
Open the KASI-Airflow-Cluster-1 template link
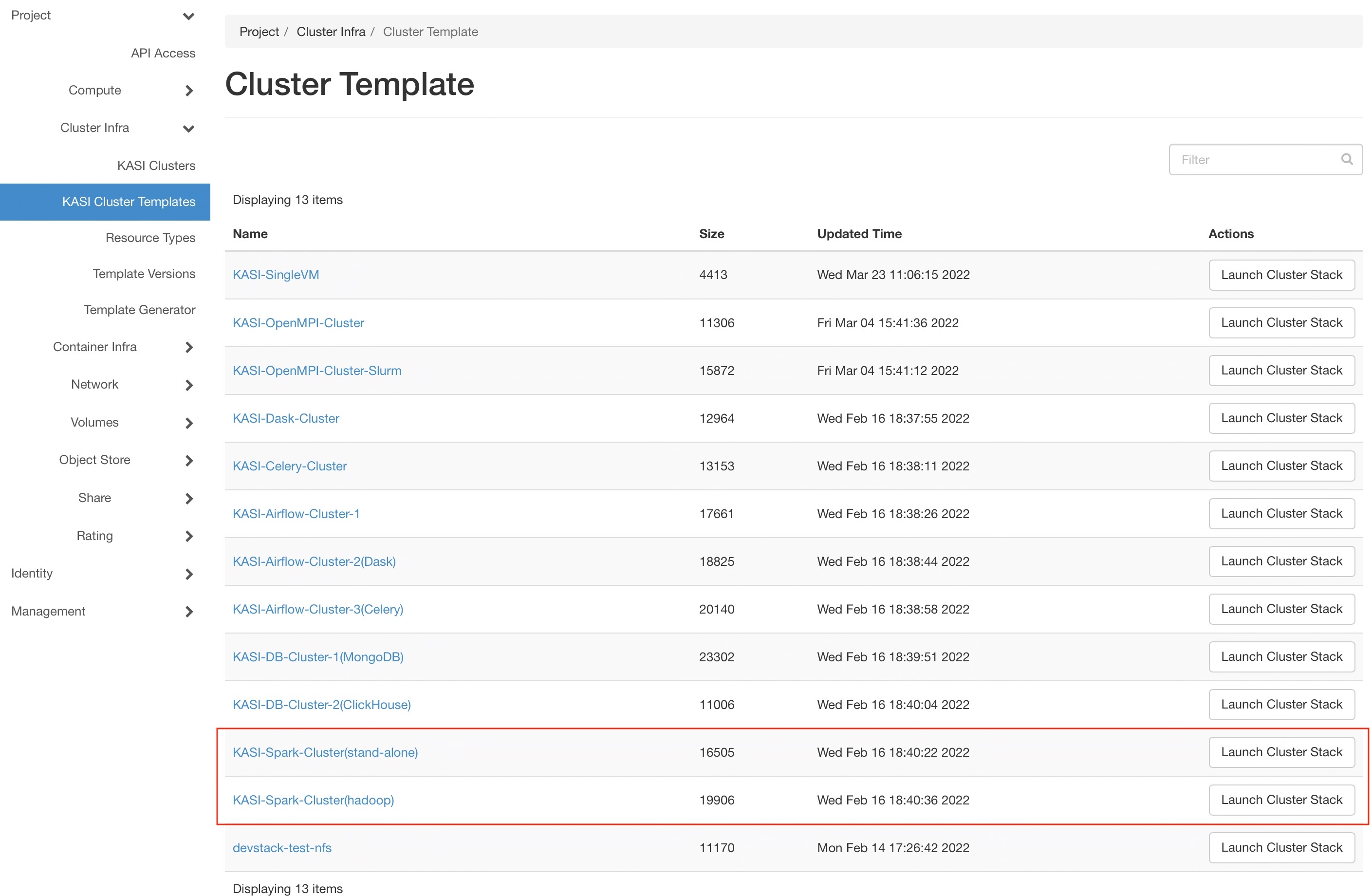(x=296, y=514)
